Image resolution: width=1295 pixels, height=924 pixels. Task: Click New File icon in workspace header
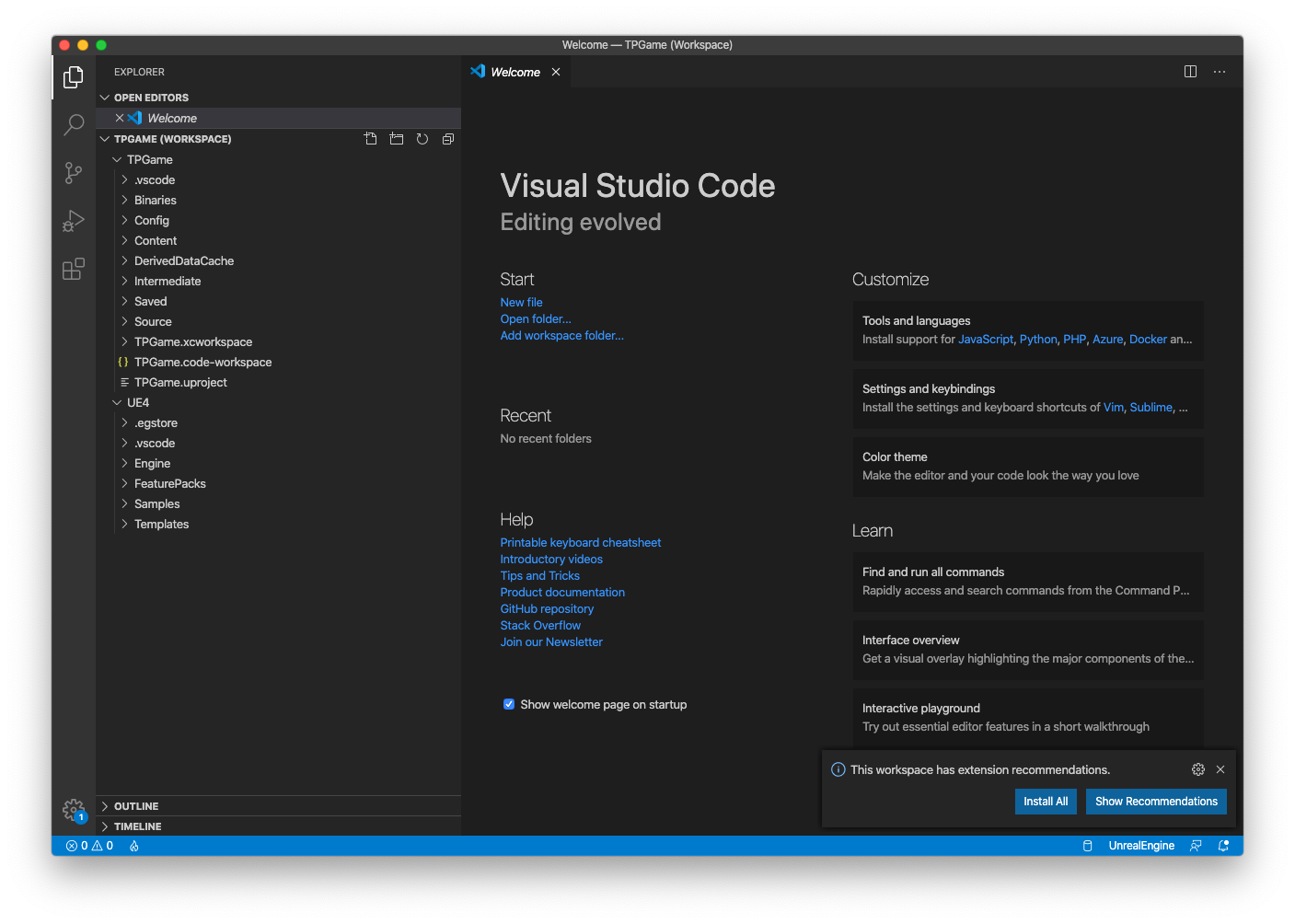[371, 139]
